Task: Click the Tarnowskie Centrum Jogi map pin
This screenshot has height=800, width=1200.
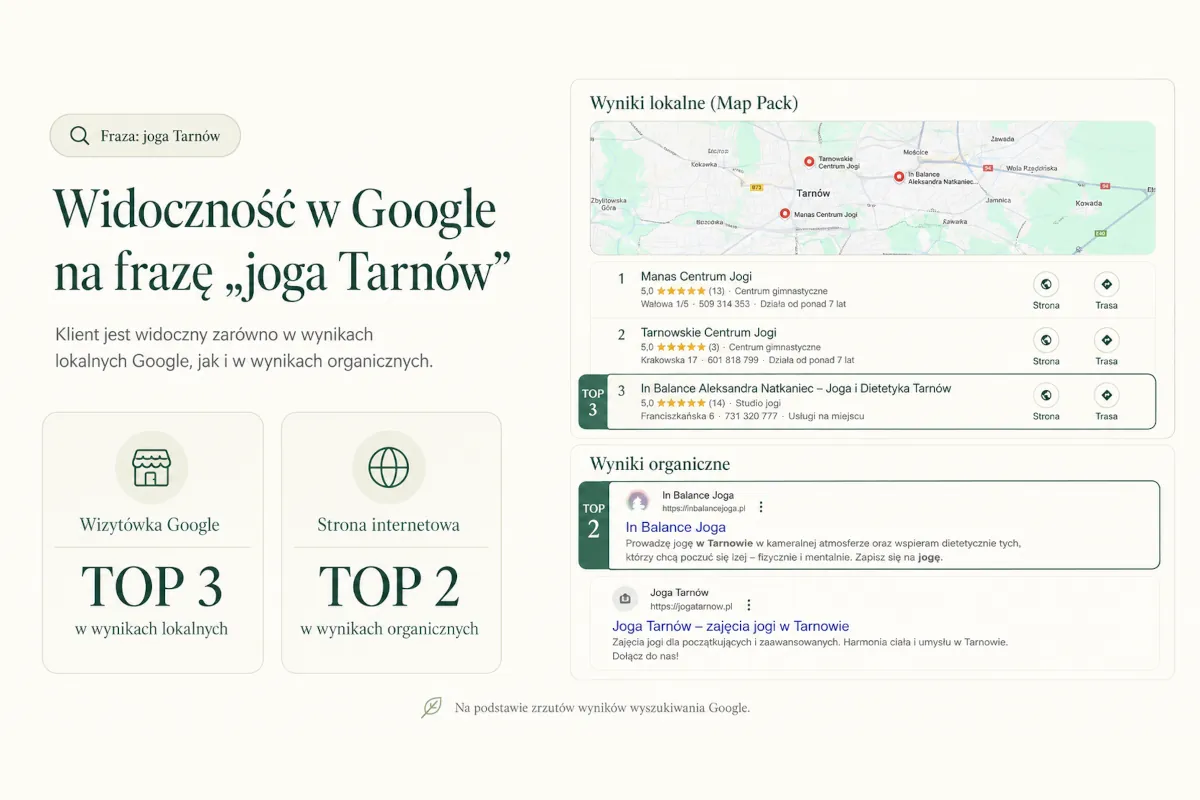Action: pos(809,160)
